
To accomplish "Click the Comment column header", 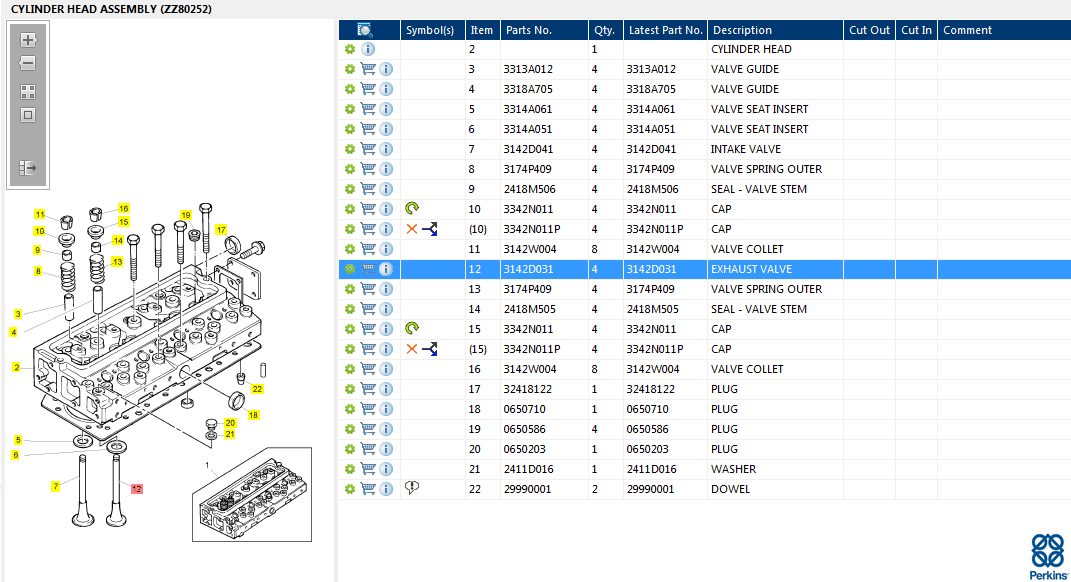I will [1004, 30].
